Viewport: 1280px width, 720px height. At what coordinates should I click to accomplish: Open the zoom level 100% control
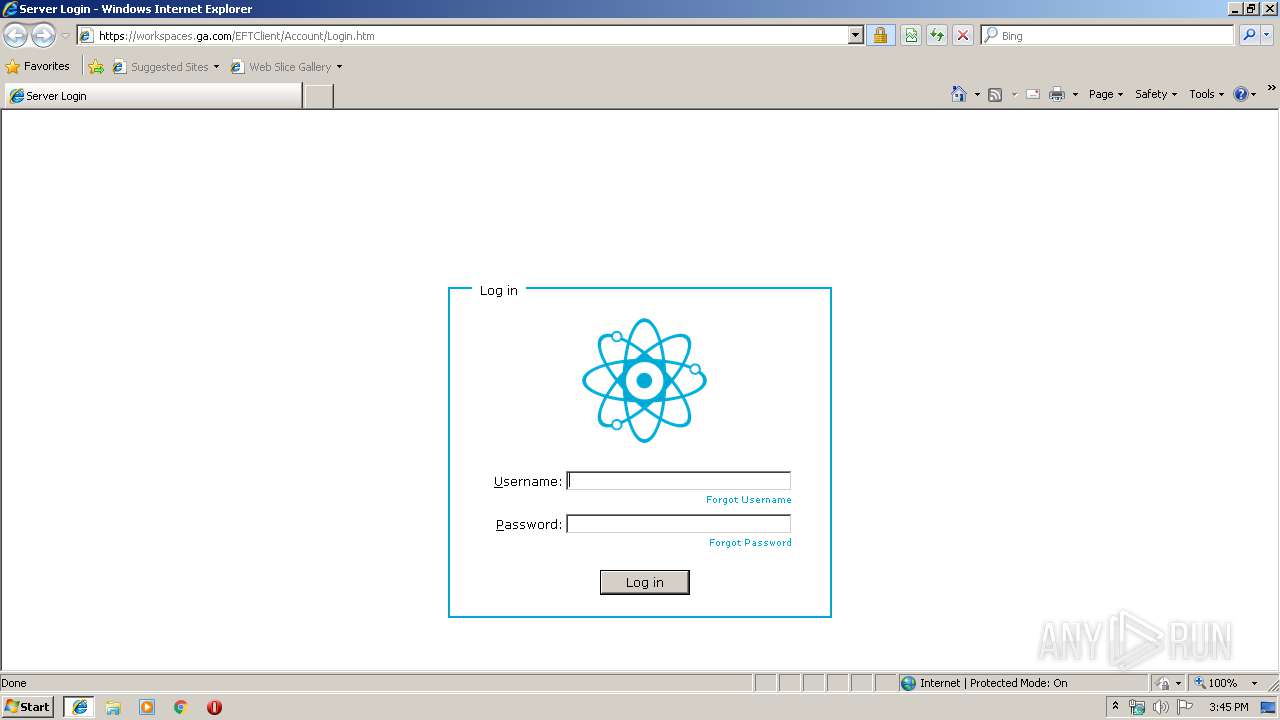pos(1215,683)
